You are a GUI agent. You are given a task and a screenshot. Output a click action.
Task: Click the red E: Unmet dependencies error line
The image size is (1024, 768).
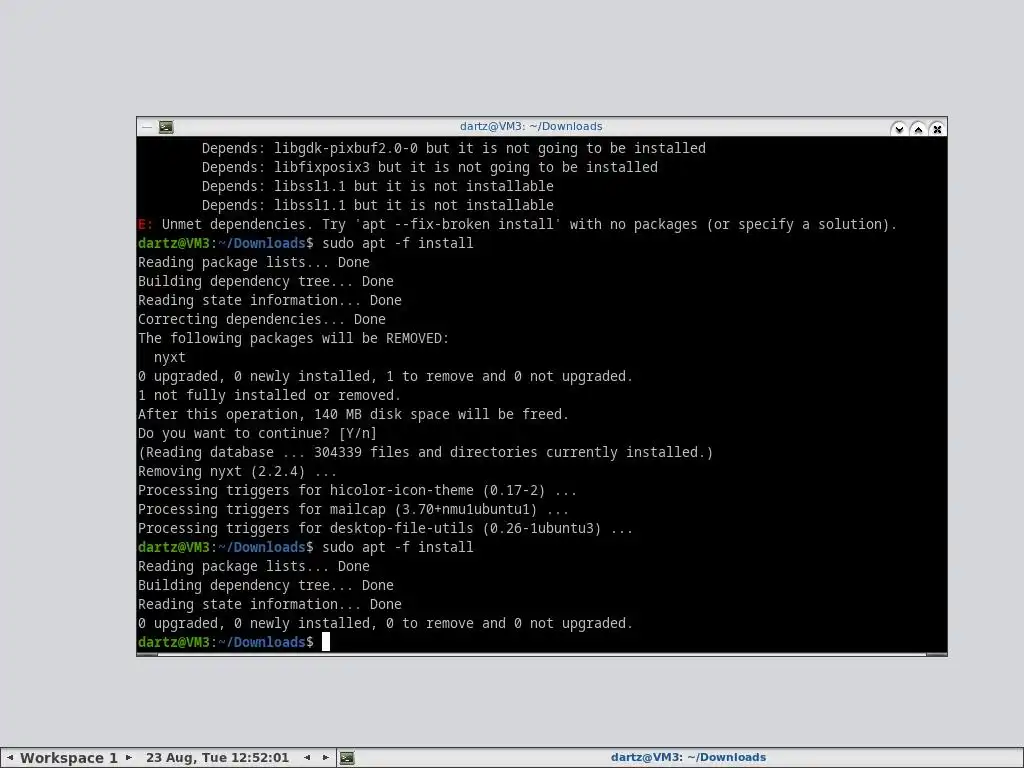[517, 224]
